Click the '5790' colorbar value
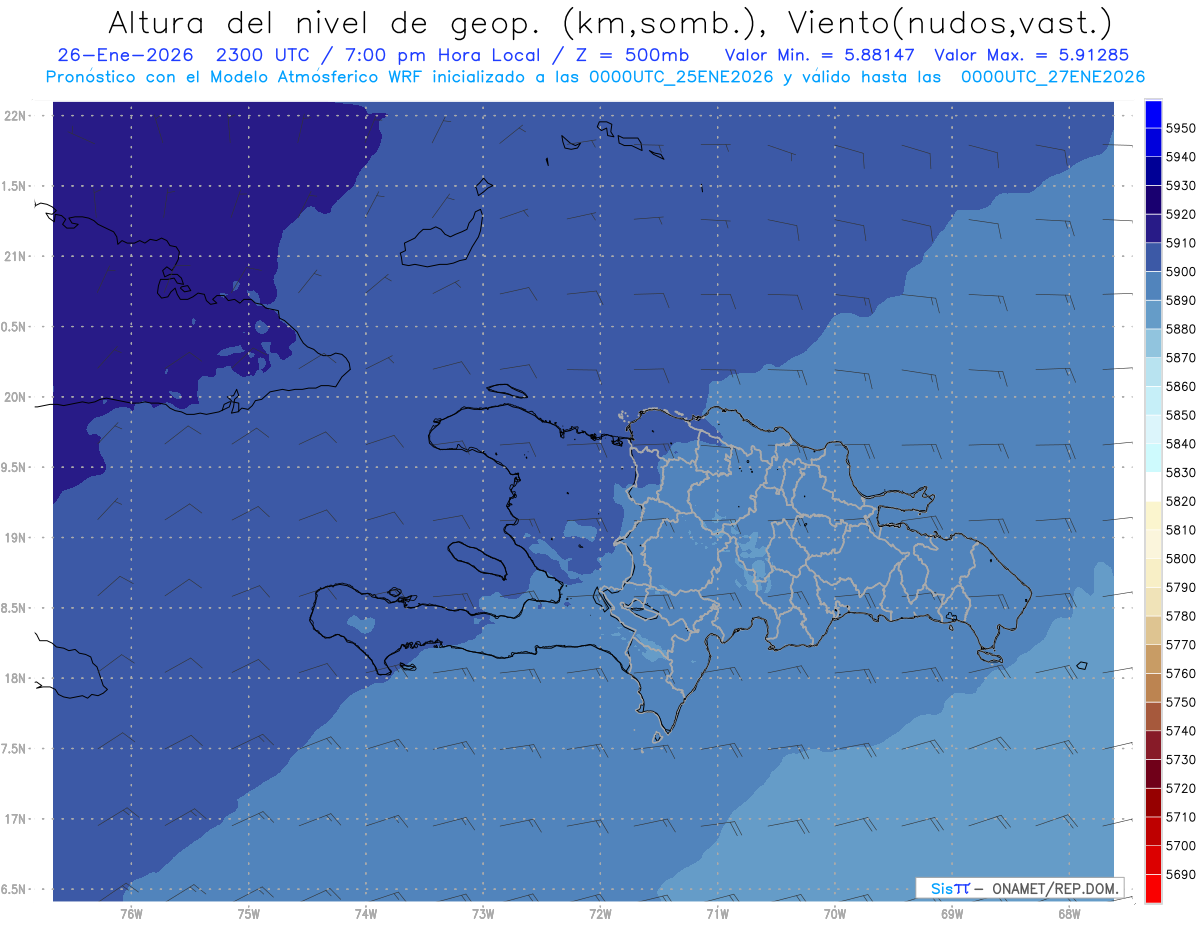1200x927 pixels. coord(1180,587)
